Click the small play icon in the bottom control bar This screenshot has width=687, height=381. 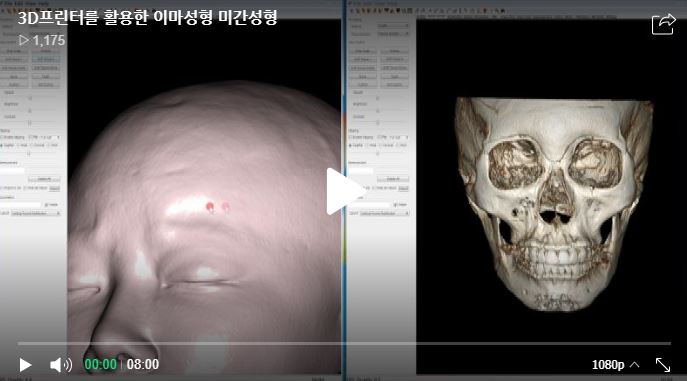pos(25,365)
